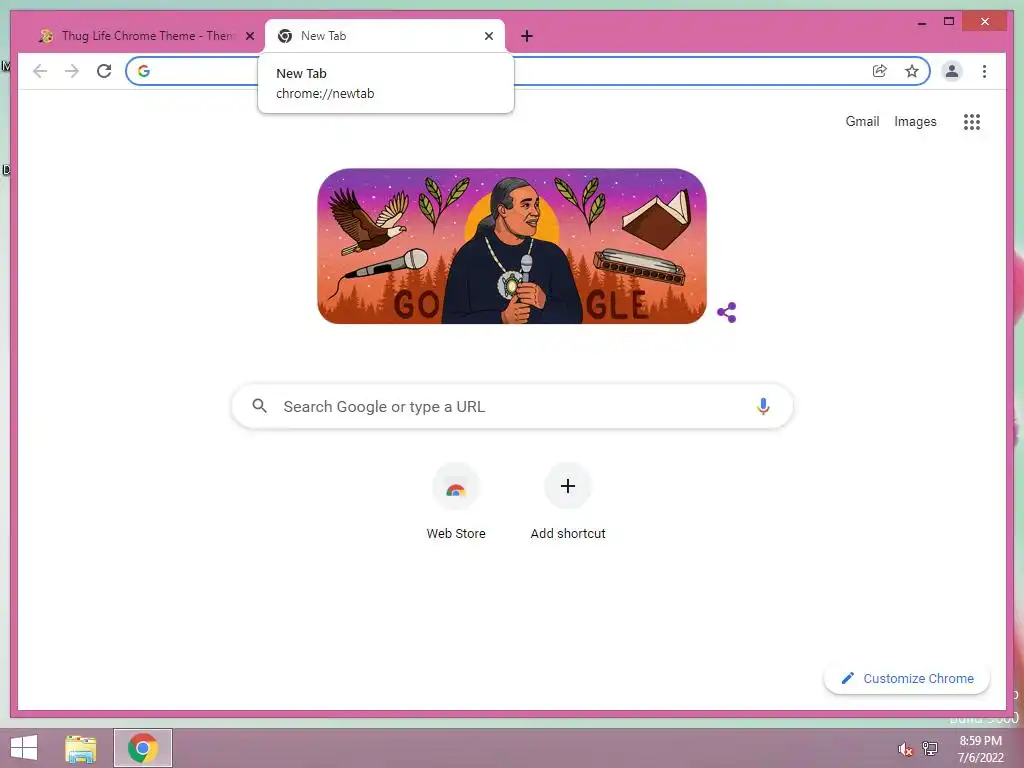Click the magnifier icon in search box
The width and height of the screenshot is (1024, 768).
(259, 406)
